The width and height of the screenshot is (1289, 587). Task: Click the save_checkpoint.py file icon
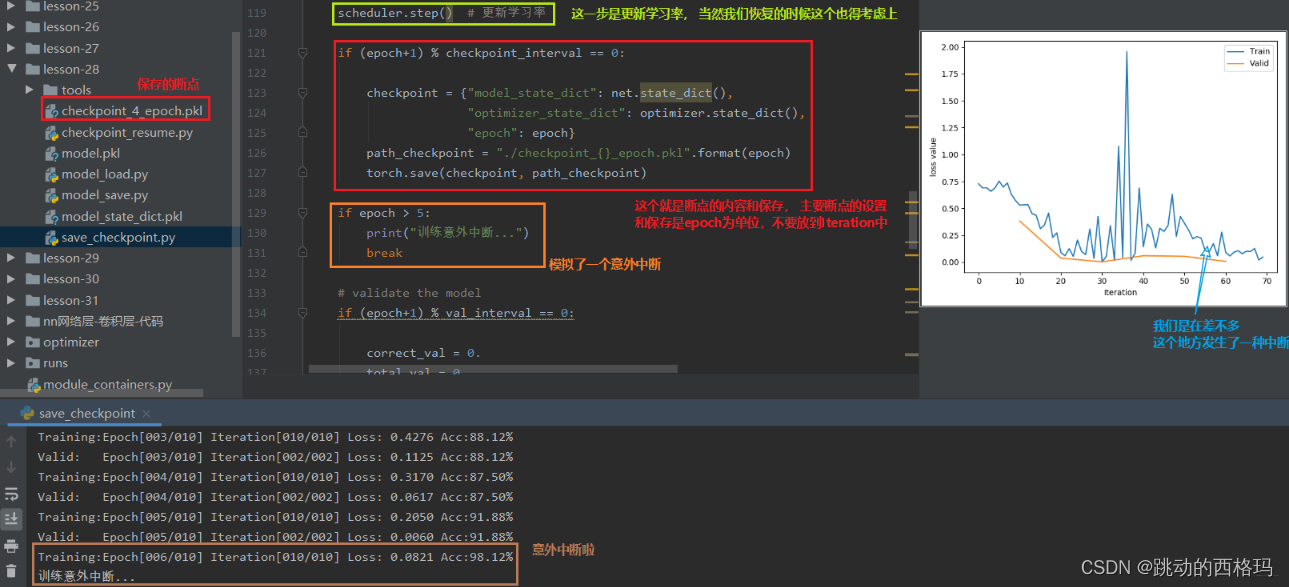click(x=52, y=237)
